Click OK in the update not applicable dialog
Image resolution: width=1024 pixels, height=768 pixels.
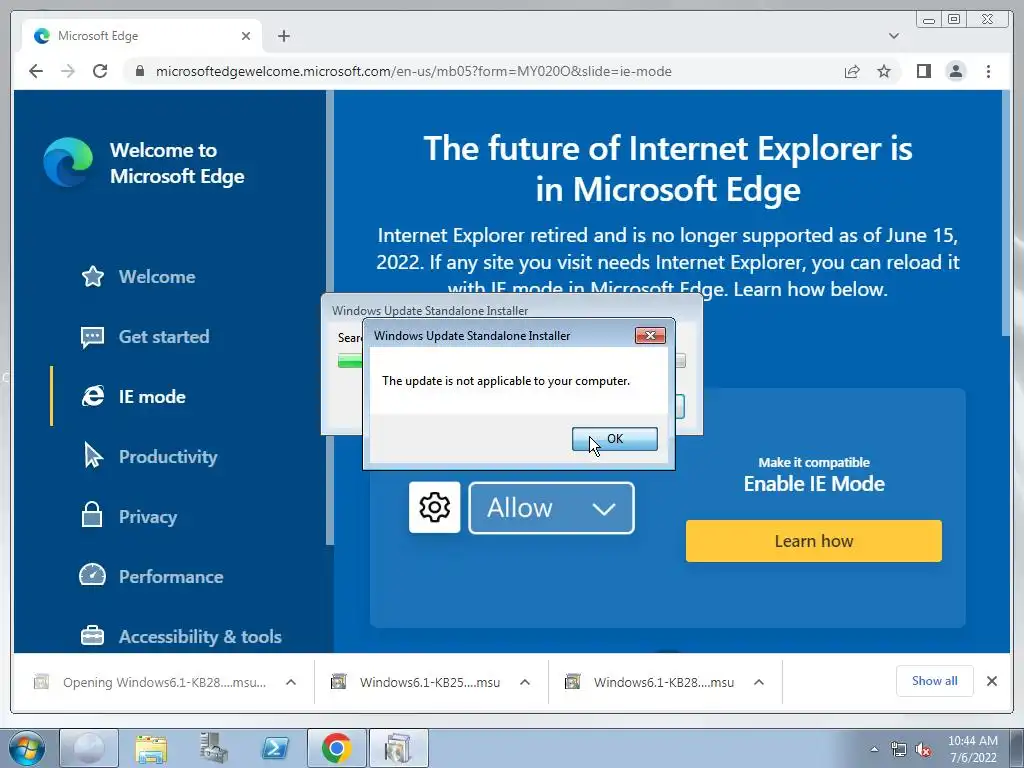tap(615, 439)
